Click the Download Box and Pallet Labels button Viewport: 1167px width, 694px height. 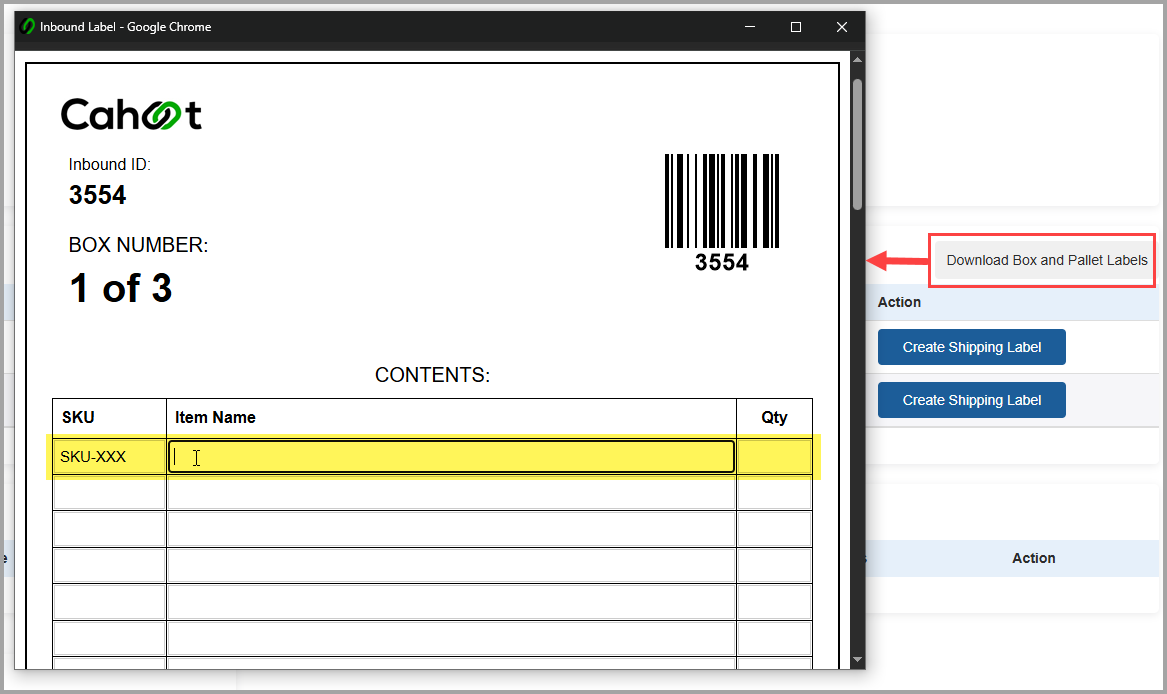click(1046, 260)
